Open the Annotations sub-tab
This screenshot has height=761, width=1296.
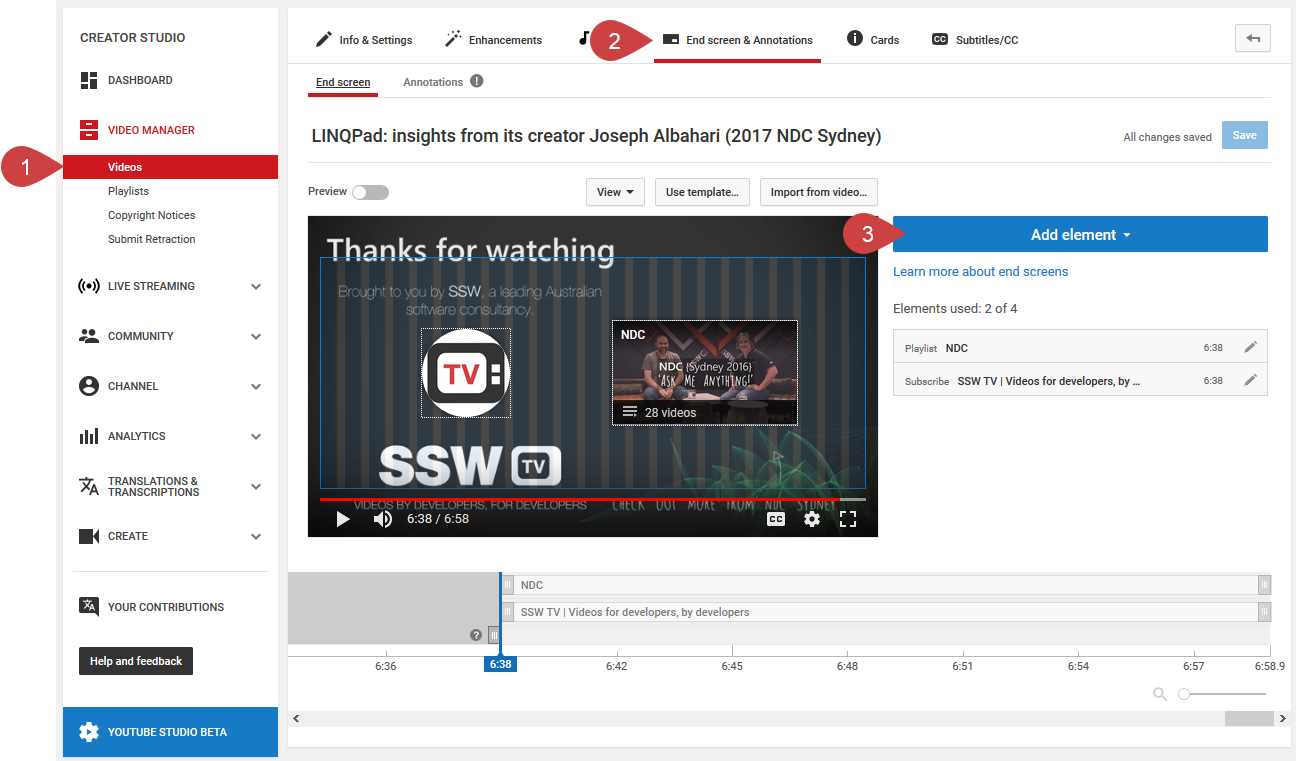[433, 82]
